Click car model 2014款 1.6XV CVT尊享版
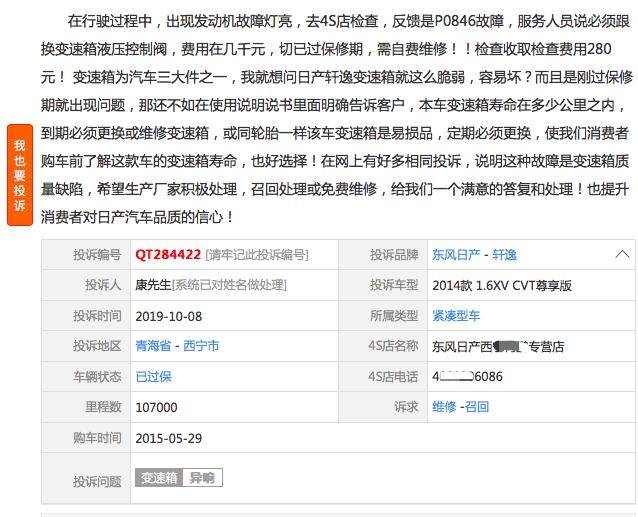The image size is (638, 517). (x=502, y=286)
